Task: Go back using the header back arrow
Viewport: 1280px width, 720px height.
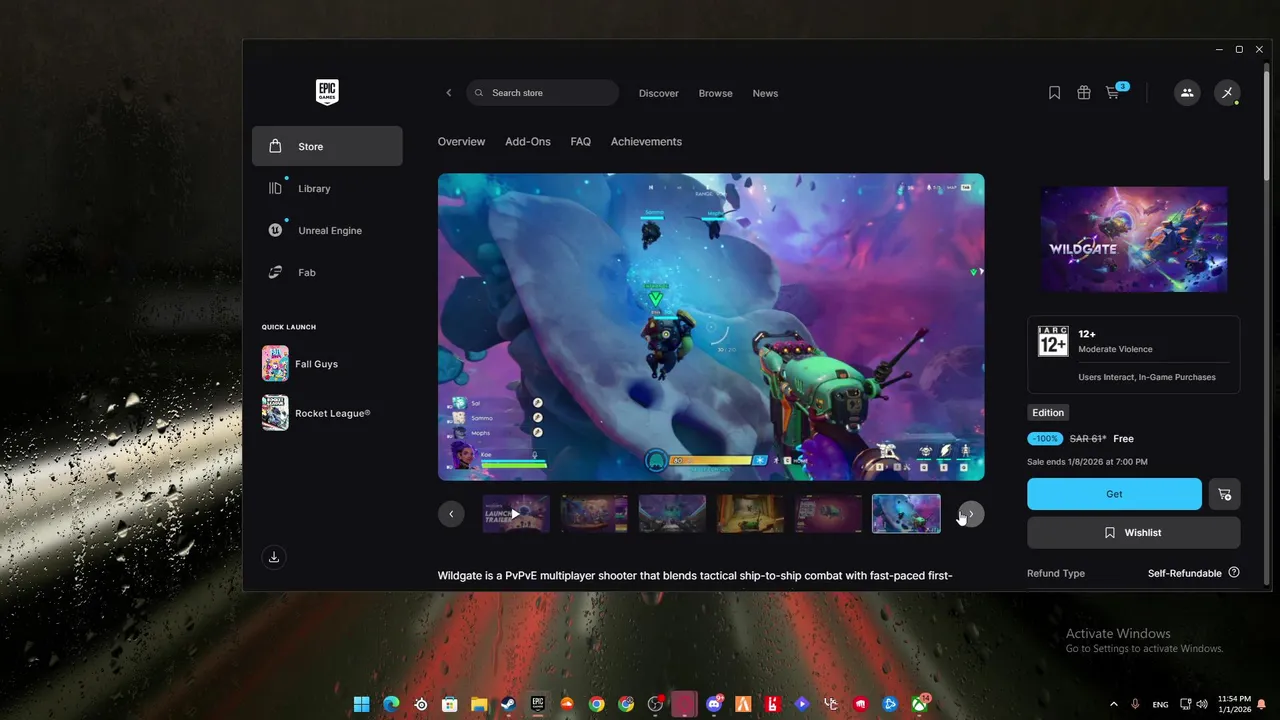Action: pos(448,93)
